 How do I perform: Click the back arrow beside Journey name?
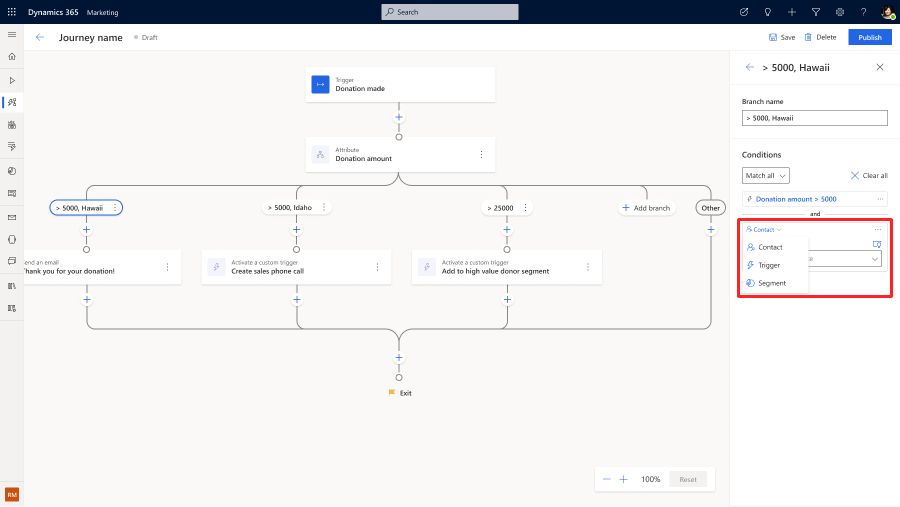point(40,37)
